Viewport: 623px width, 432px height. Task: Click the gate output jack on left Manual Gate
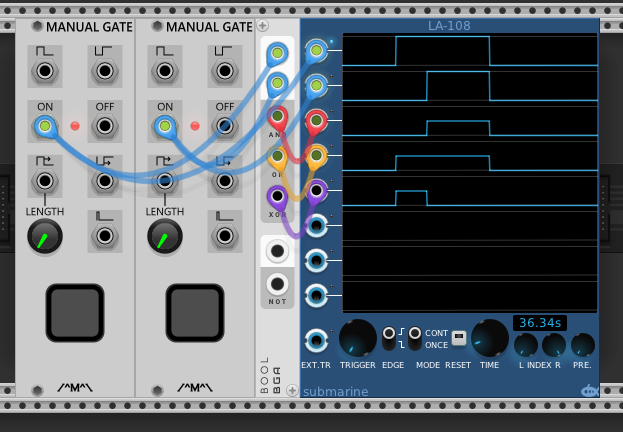coord(45,72)
